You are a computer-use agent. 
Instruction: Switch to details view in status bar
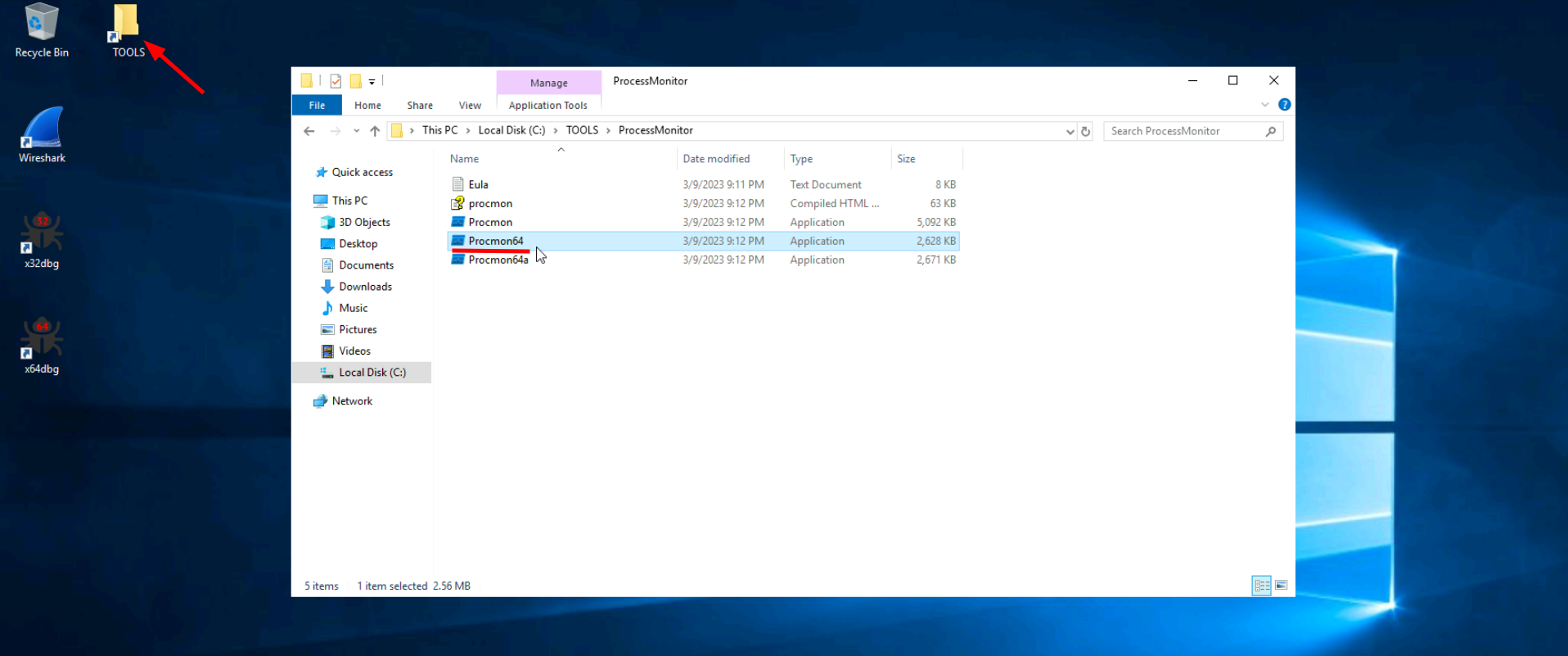(x=1261, y=586)
